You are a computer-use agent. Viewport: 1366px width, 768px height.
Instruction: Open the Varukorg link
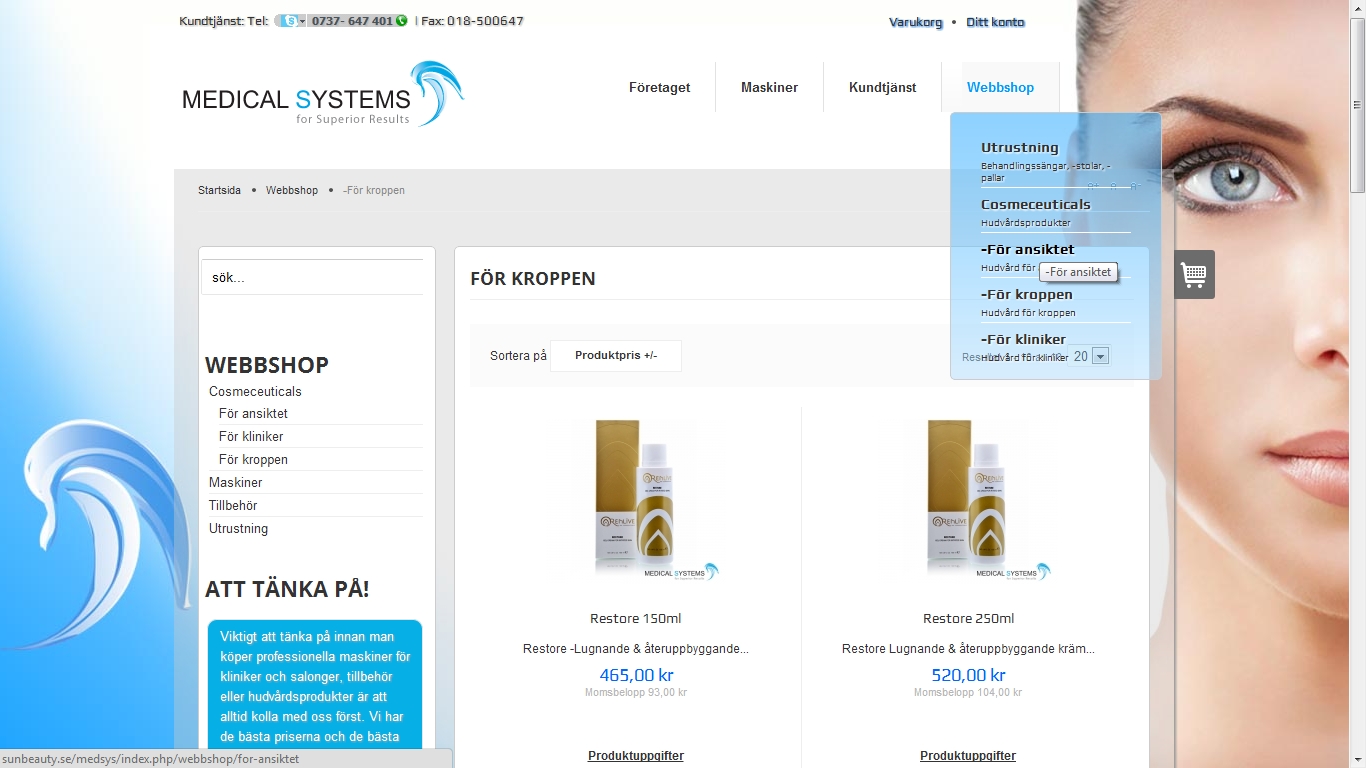point(915,22)
